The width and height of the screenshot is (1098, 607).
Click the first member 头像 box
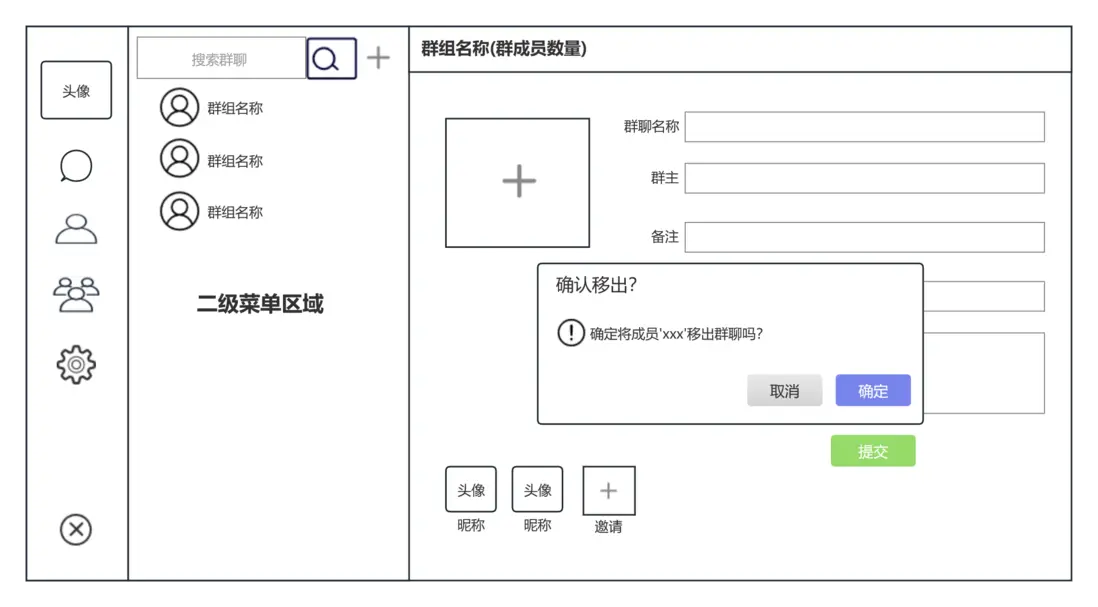click(x=471, y=489)
